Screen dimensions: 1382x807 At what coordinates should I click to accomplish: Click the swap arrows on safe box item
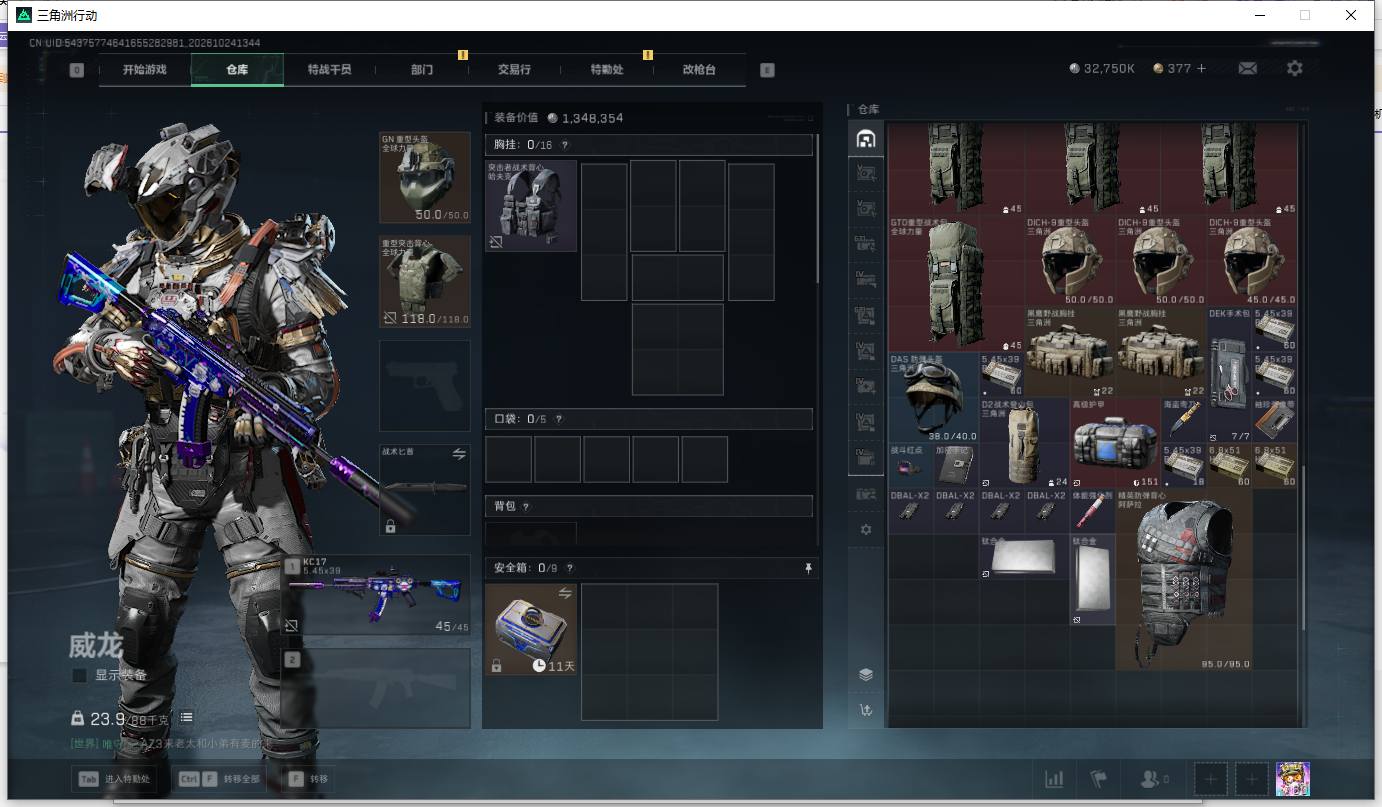click(x=565, y=593)
